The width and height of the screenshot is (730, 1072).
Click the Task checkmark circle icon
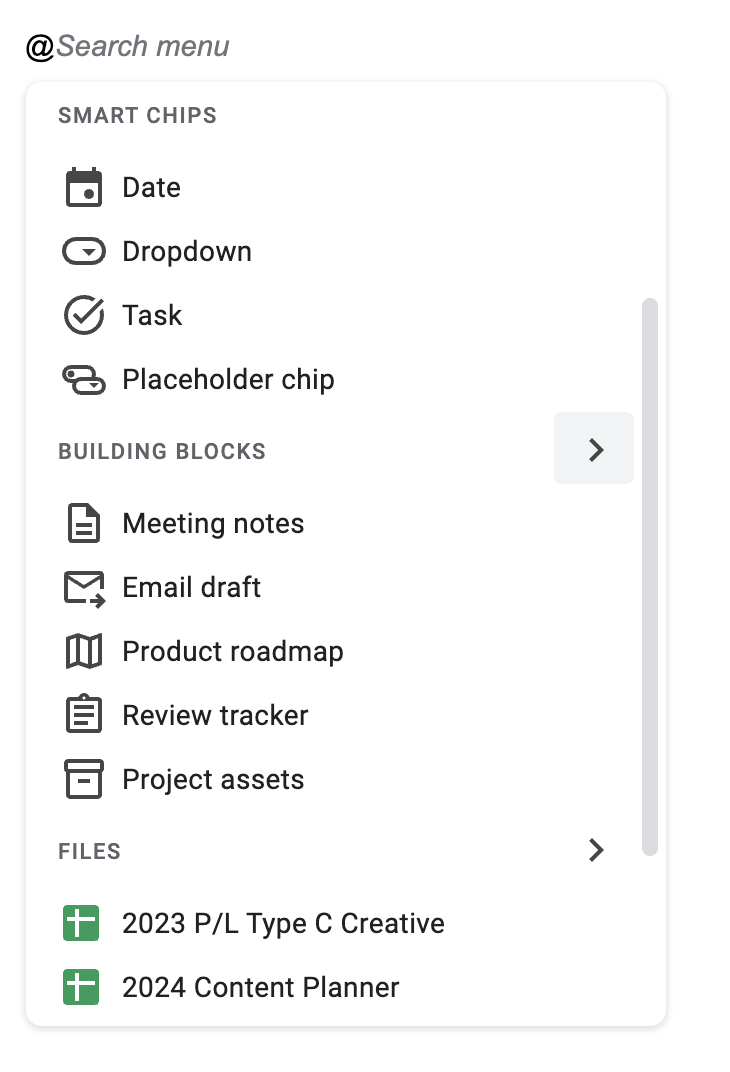point(84,316)
